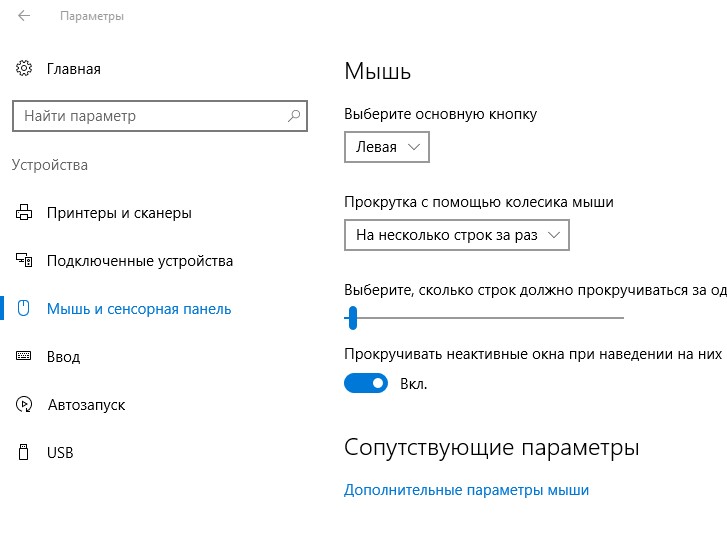The width and height of the screenshot is (727, 558).
Task: Toggle scrolling inactive windows switch
Action: [366, 383]
